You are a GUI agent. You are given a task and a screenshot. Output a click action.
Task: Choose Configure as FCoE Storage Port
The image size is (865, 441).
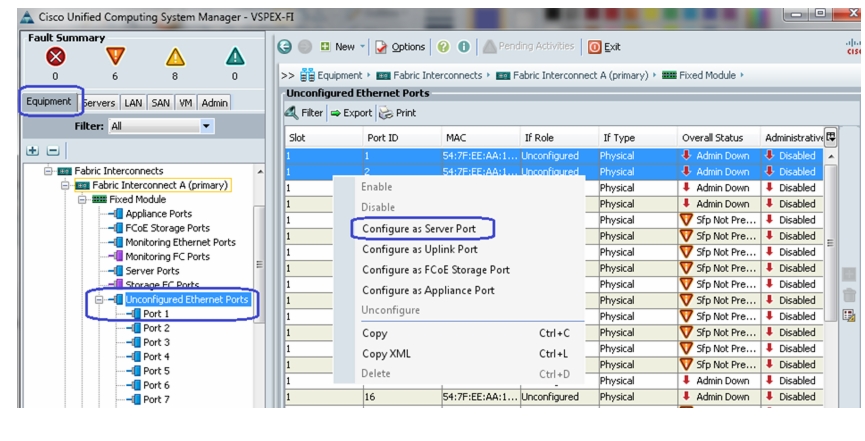[x=436, y=270]
